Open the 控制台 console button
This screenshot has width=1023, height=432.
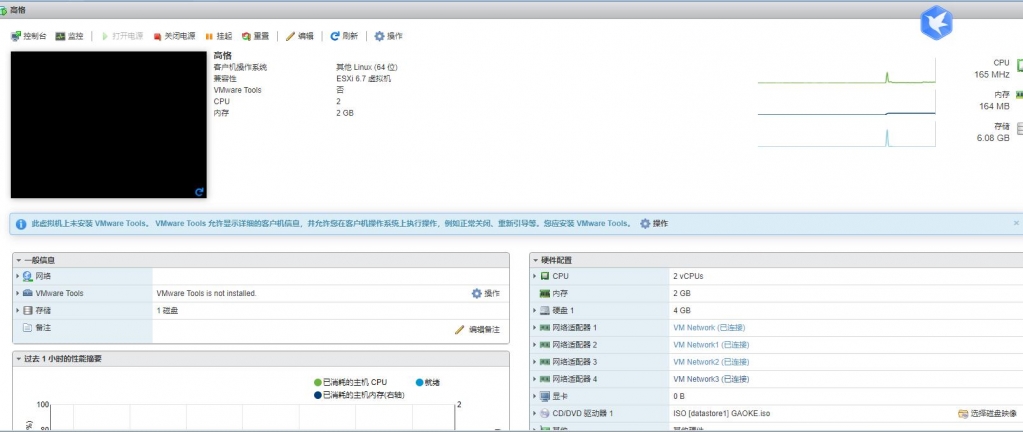[x=29, y=37]
